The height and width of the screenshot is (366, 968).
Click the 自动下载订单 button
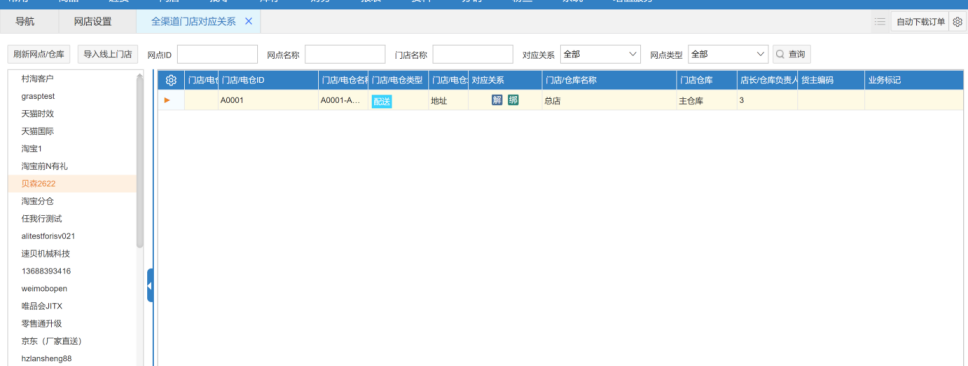pyautogui.click(x=920, y=22)
